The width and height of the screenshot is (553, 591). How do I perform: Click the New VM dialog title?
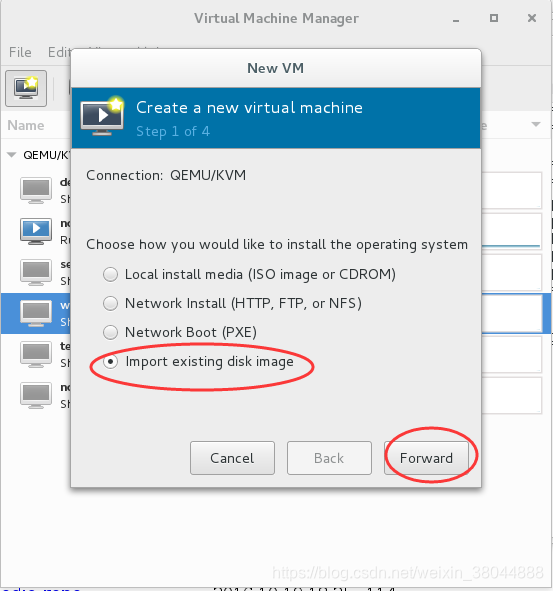click(x=276, y=68)
